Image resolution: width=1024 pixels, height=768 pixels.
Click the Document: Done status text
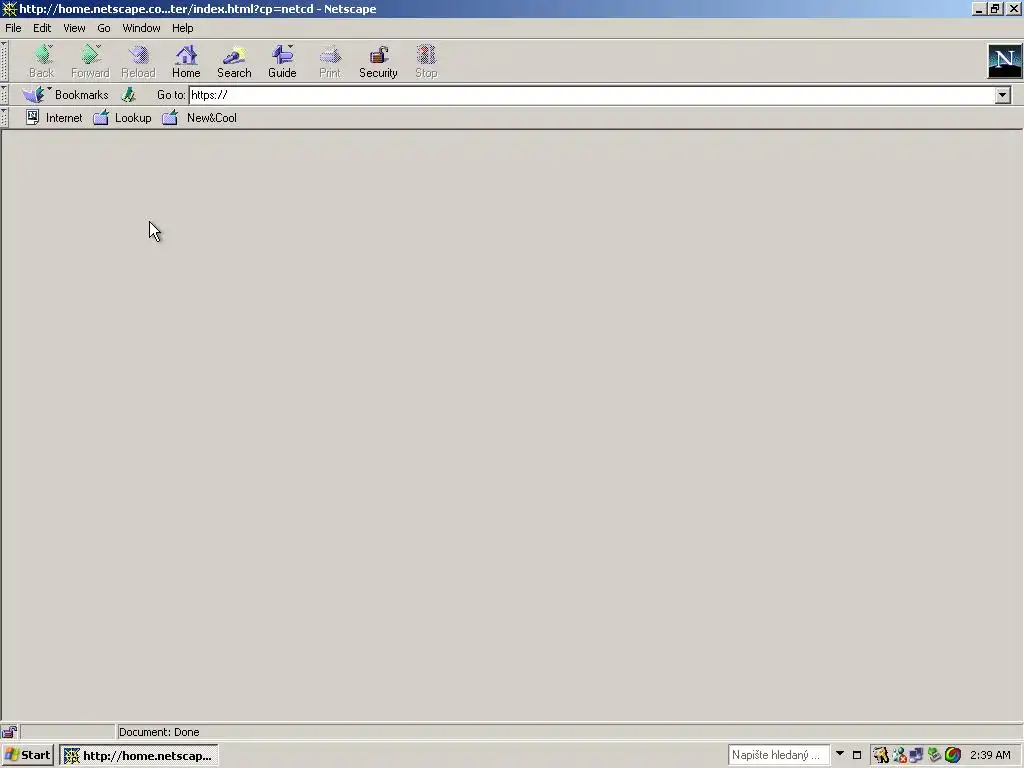pos(159,732)
